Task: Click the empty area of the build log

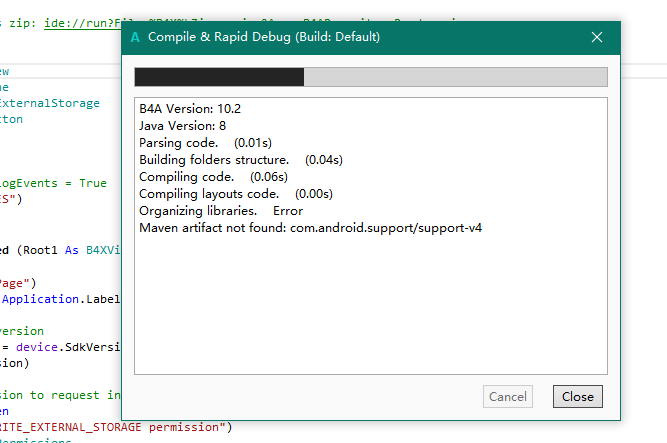Action: (x=370, y=310)
